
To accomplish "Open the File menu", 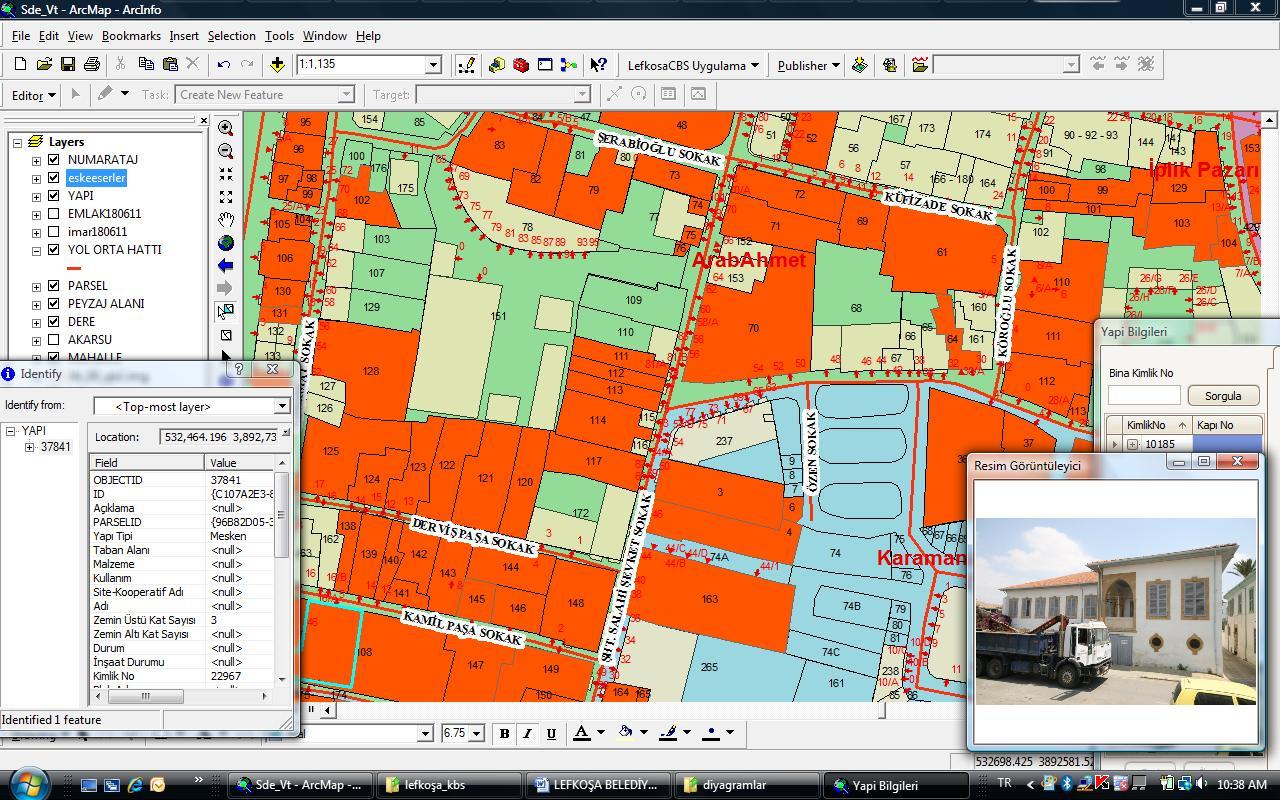I will click(x=21, y=36).
